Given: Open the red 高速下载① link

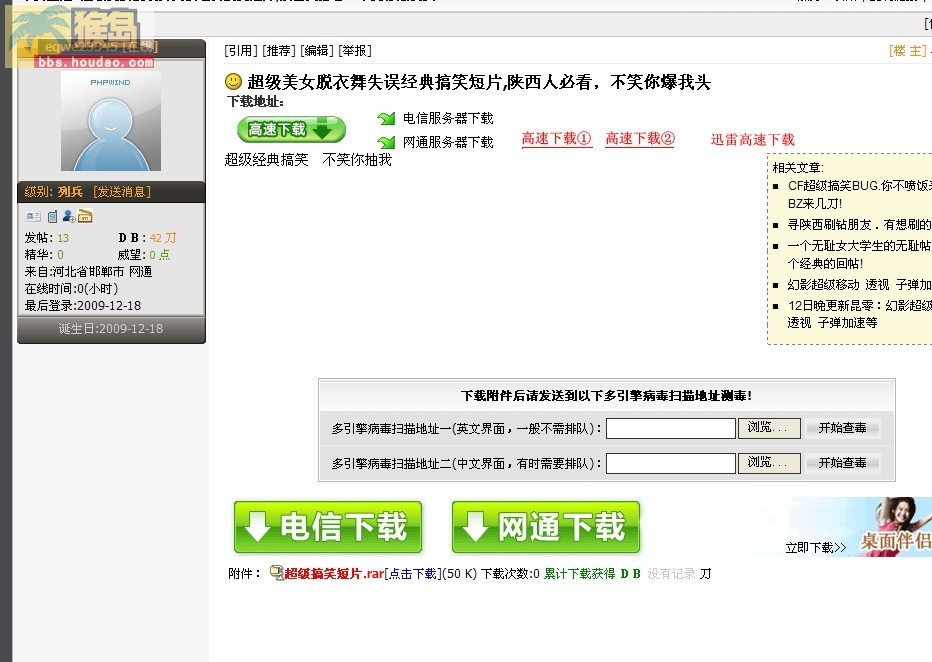Looking at the screenshot, I should [557, 138].
